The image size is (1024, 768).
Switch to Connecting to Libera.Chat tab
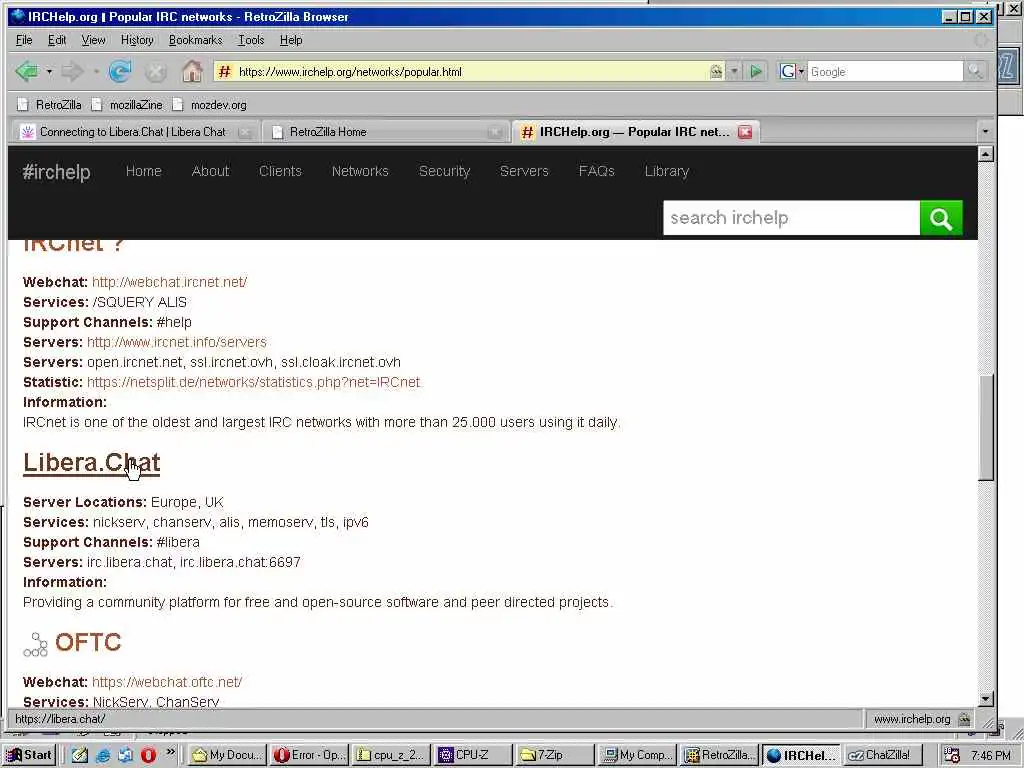pos(133,132)
